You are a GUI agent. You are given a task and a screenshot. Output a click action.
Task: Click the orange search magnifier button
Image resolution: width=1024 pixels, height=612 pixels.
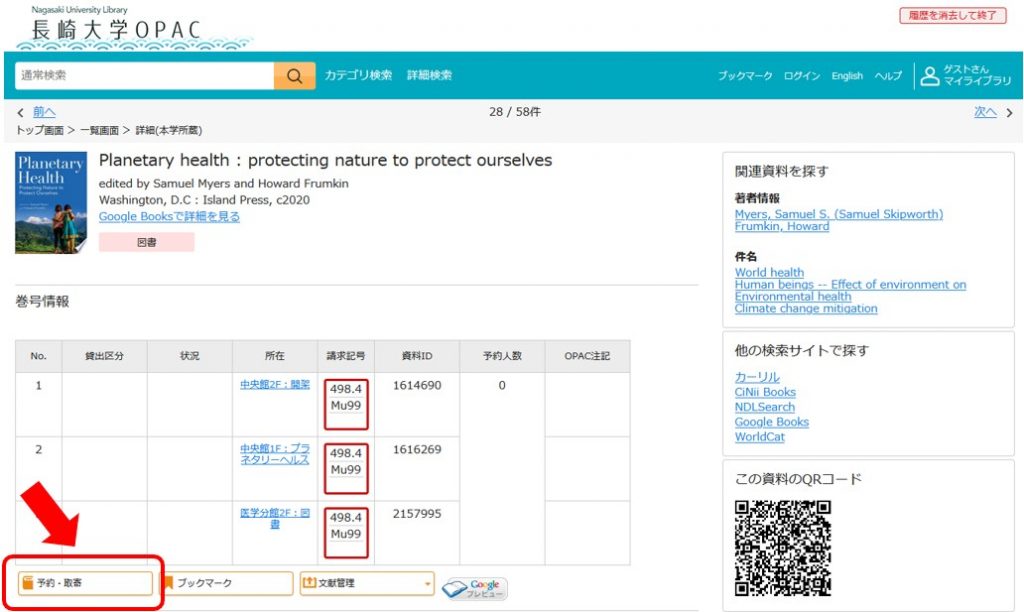294,76
